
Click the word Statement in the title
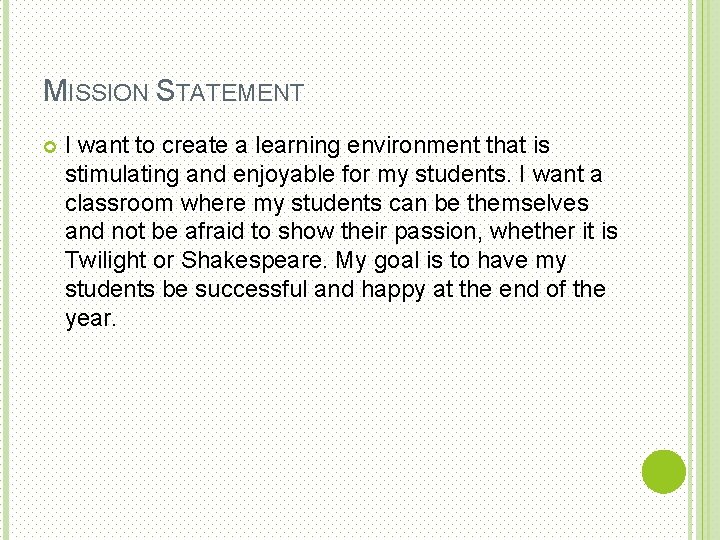(x=230, y=93)
